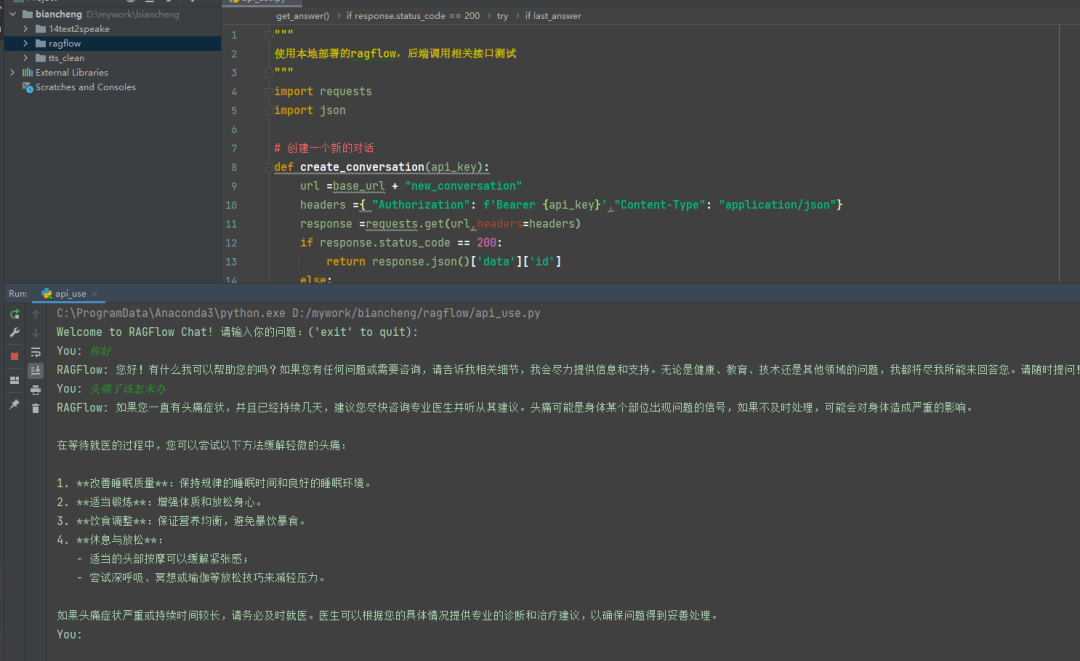This screenshot has width=1080, height=661.
Task: Place cursor on 'import requests' line
Action: pos(323,92)
